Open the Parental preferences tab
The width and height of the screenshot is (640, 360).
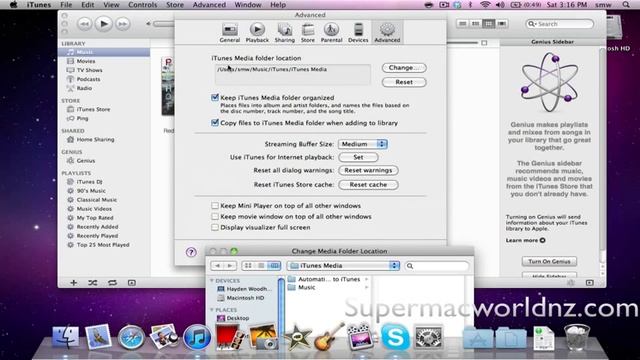331,33
